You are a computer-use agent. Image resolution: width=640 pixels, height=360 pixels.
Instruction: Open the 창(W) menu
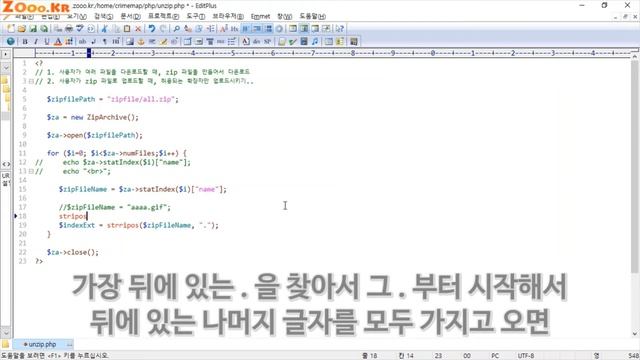click(x=284, y=16)
